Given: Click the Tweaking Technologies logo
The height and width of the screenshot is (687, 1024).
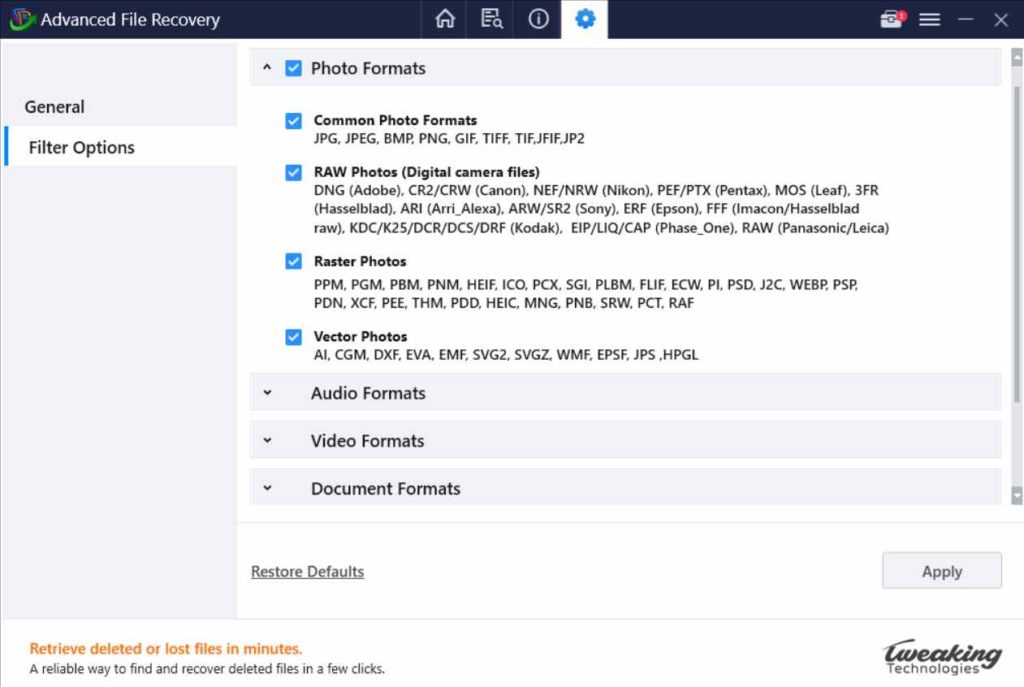Looking at the screenshot, I should (x=942, y=656).
